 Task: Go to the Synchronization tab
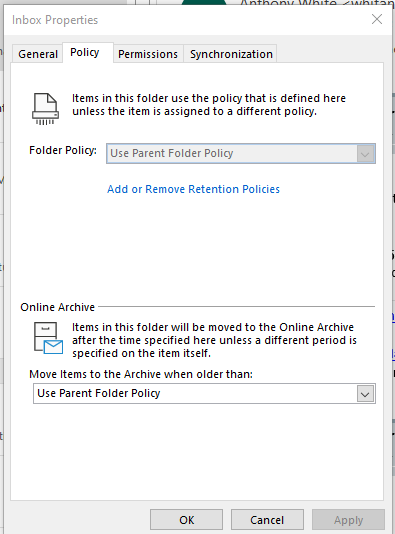click(231, 54)
